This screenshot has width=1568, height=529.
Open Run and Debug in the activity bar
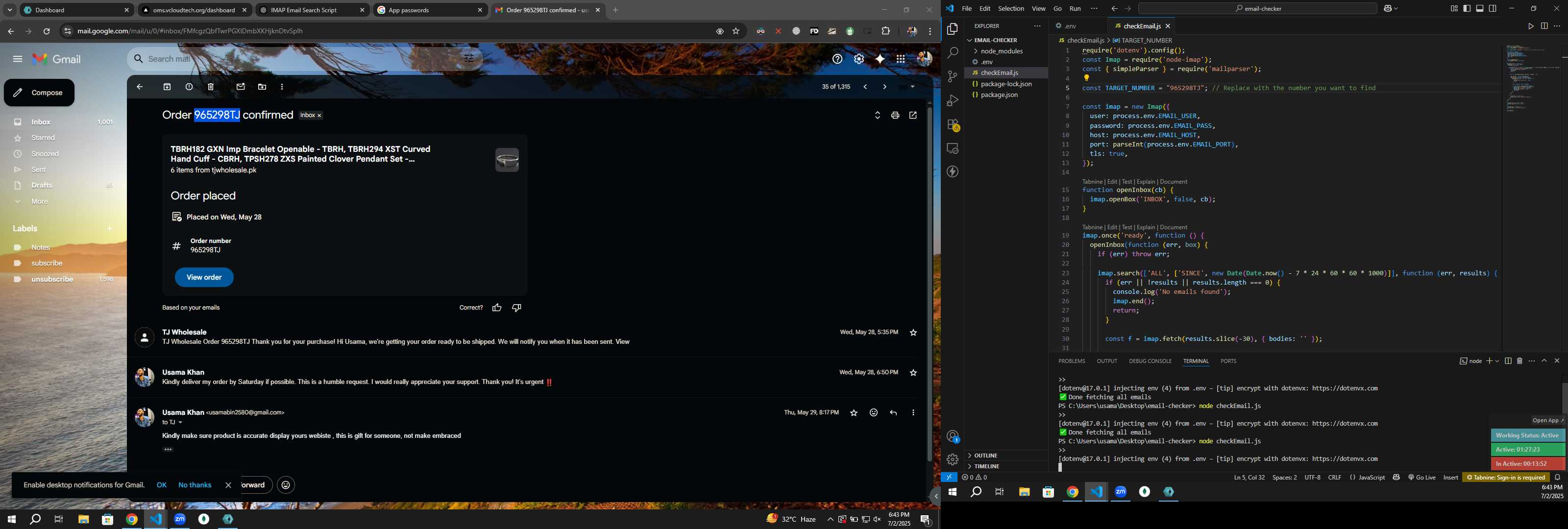(x=953, y=100)
